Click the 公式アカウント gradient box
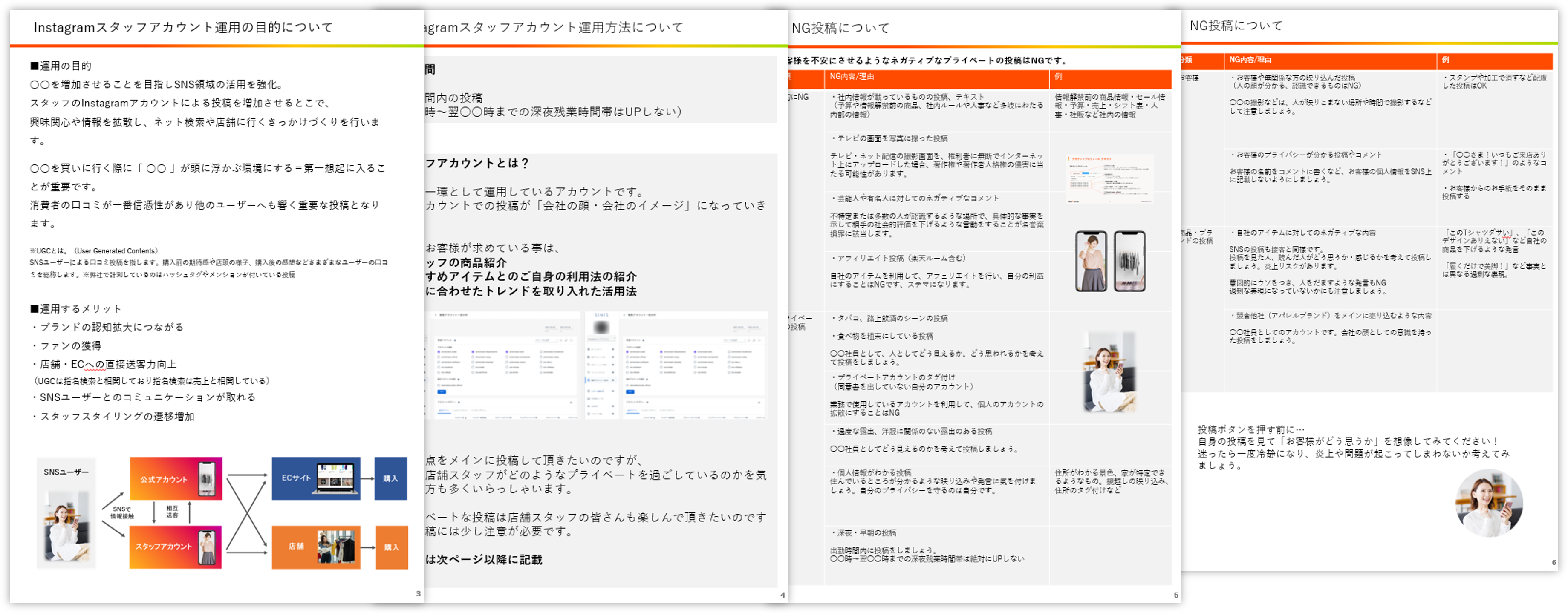1568x613 pixels. click(175, 479)
